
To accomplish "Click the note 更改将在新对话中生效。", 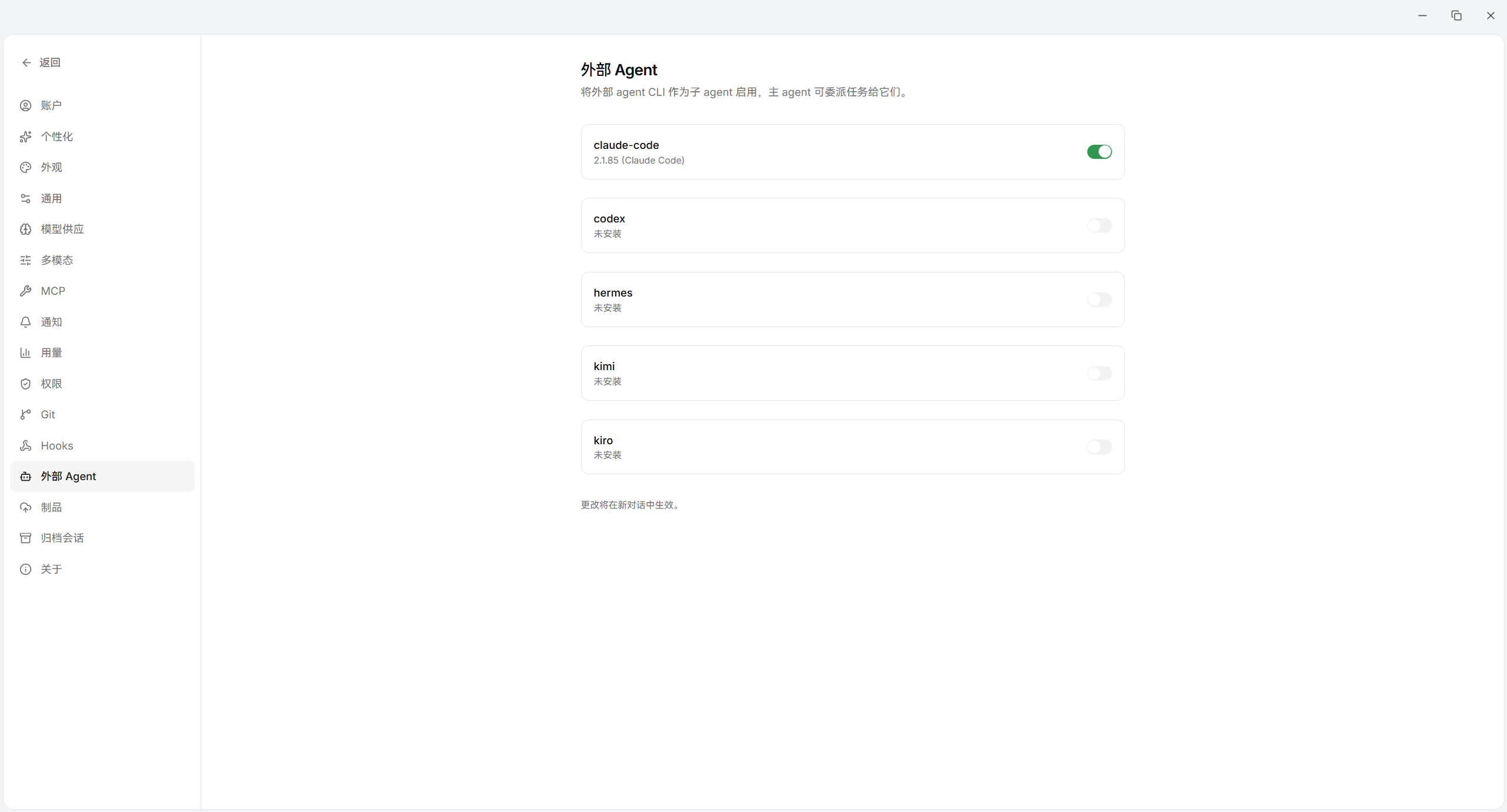I will (631, 505).
